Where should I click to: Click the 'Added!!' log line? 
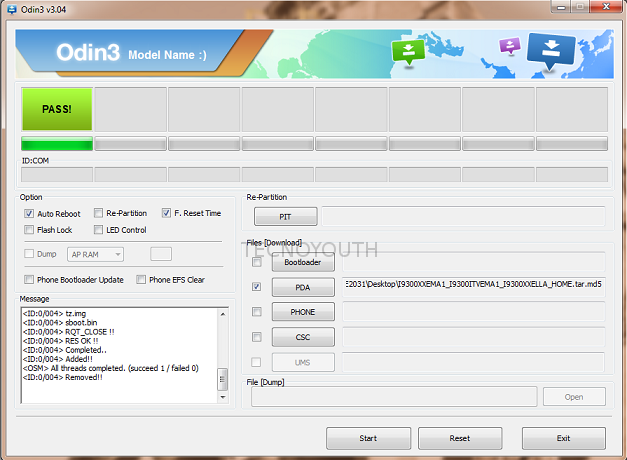coord(58,359)
